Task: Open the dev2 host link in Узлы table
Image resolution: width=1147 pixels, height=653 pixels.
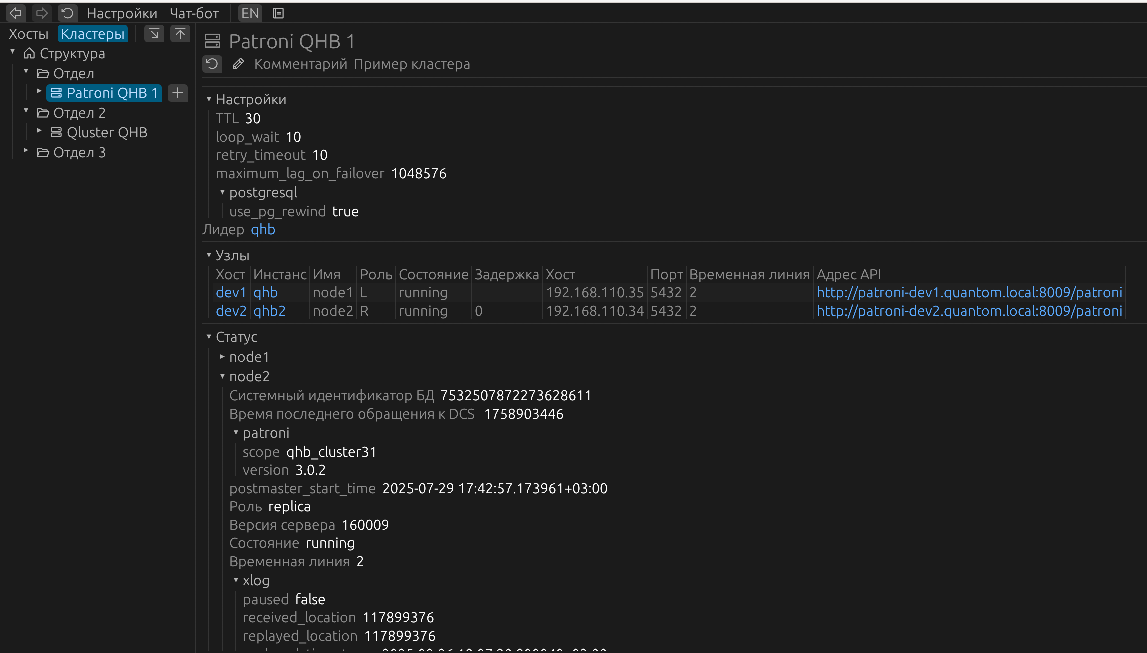Action: [x=231, y=311]
